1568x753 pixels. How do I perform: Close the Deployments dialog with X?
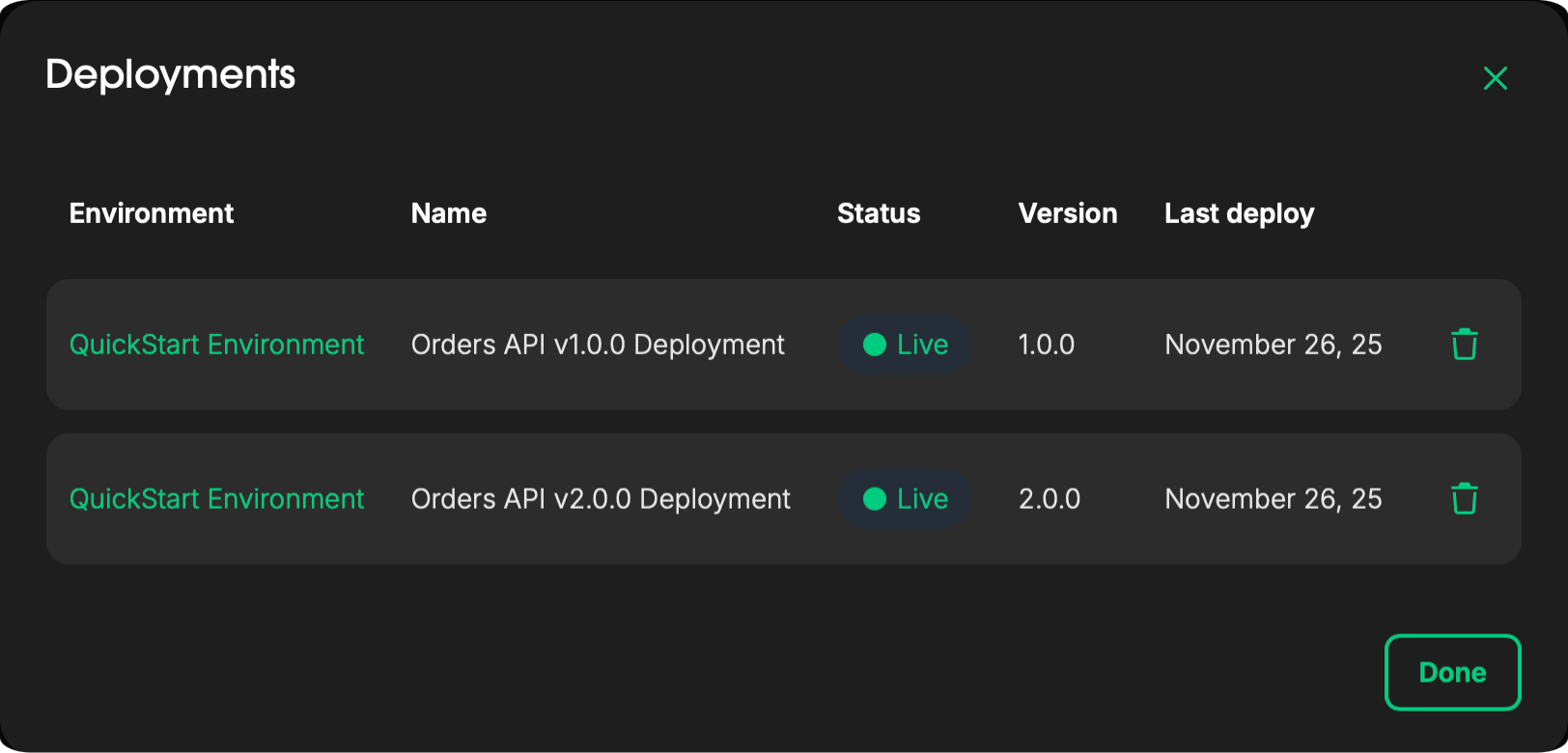click(1495, 78)
